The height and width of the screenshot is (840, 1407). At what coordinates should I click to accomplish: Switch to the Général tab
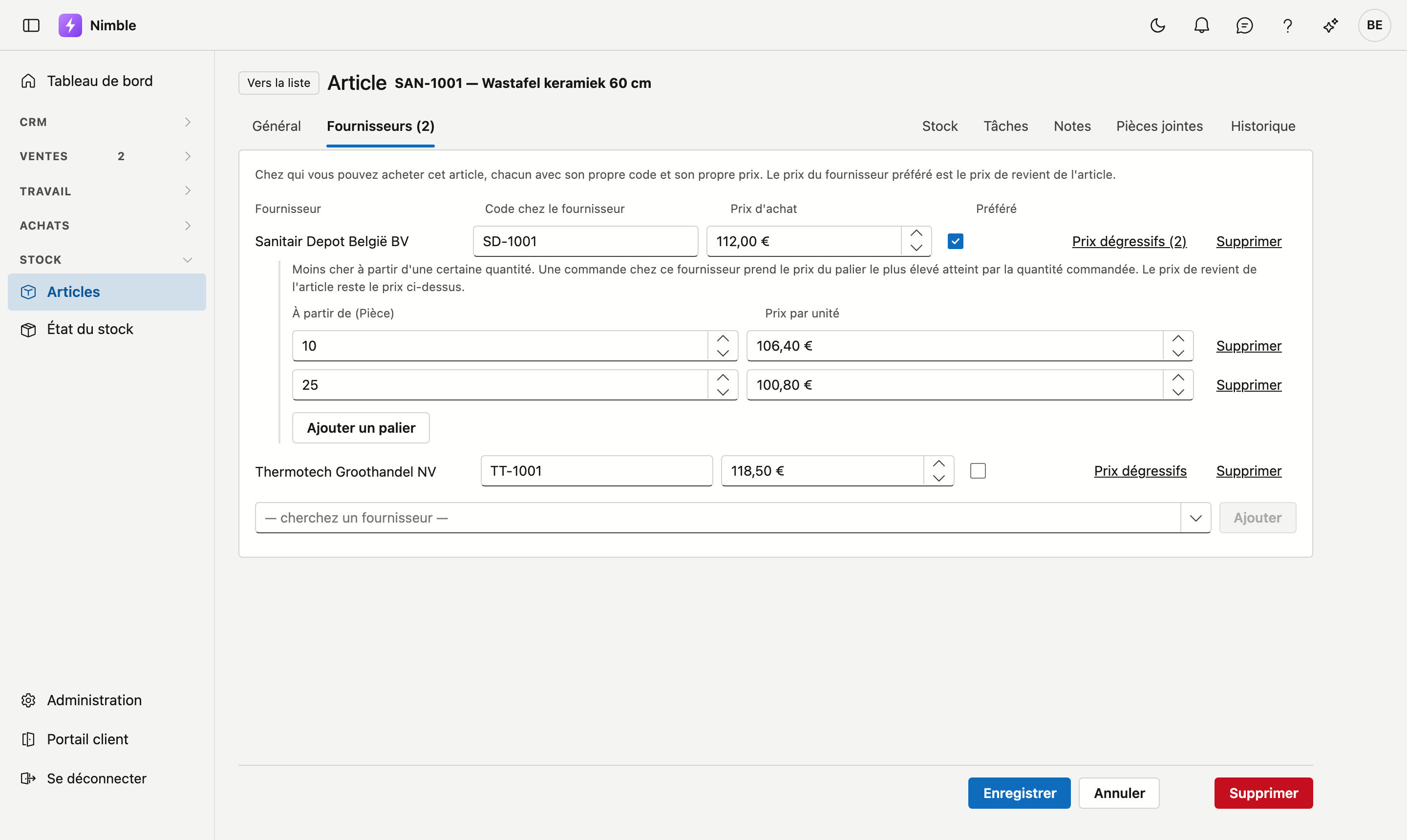pos(277,126)
